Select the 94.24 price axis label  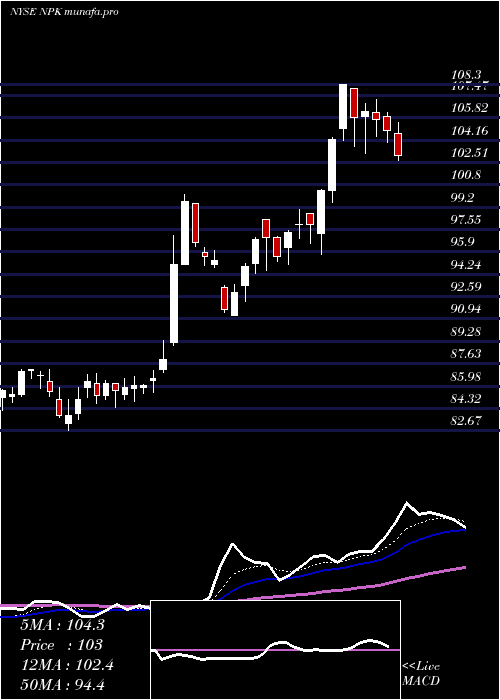click(x=466, y=265)
